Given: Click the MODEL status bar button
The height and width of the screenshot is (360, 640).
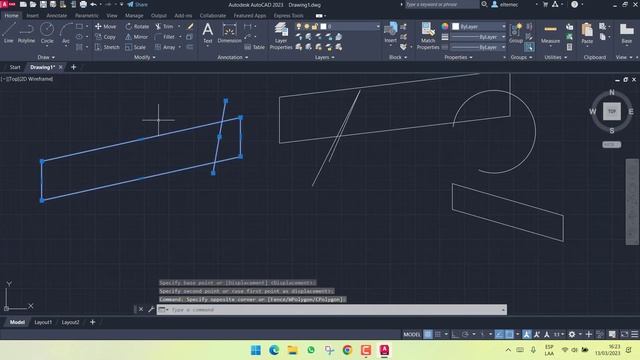Looking at the screenshot, I should [x=412, y=334].
